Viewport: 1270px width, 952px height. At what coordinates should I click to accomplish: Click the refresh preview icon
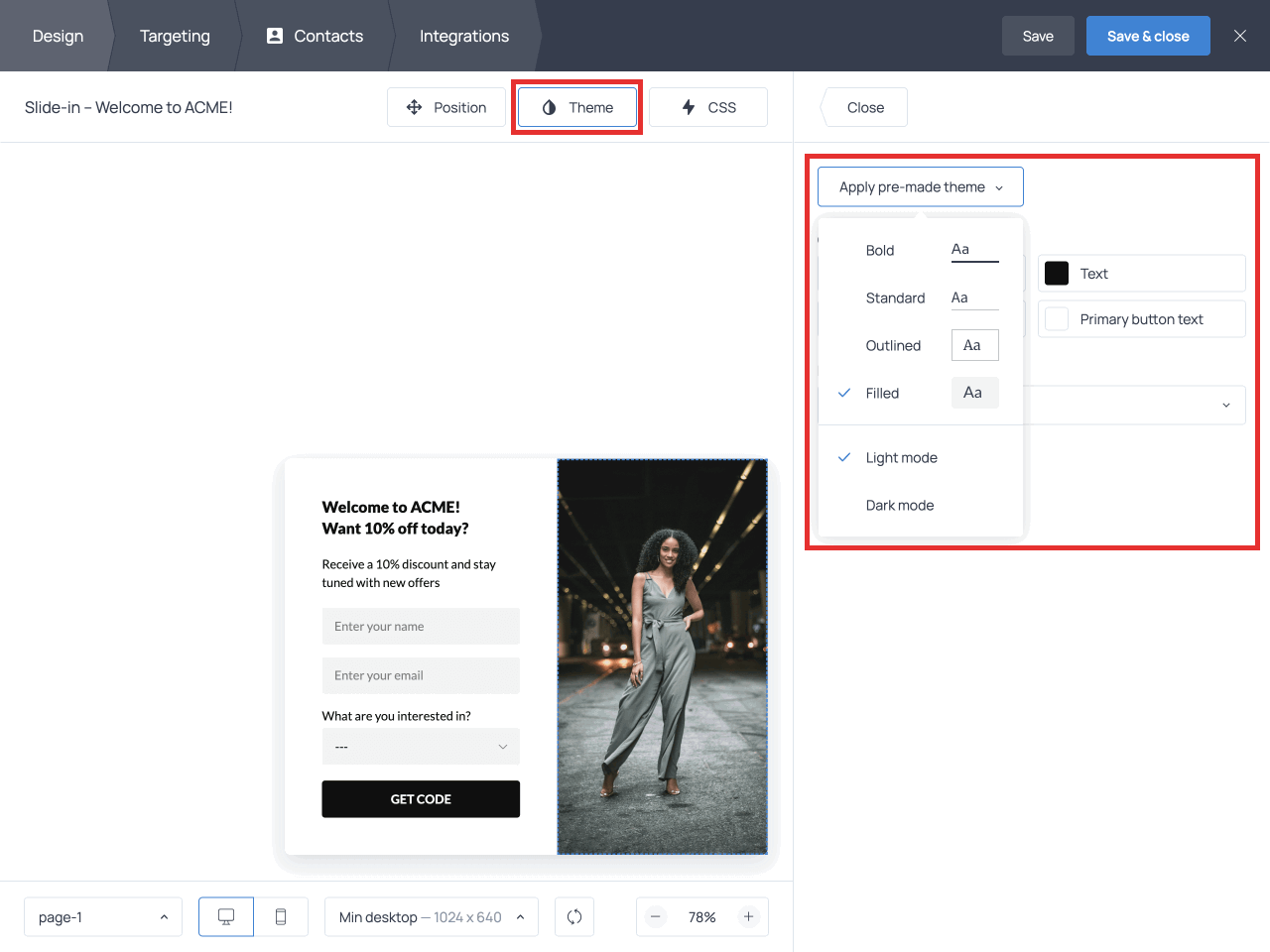pyautogui.click(x=574, y=916)
